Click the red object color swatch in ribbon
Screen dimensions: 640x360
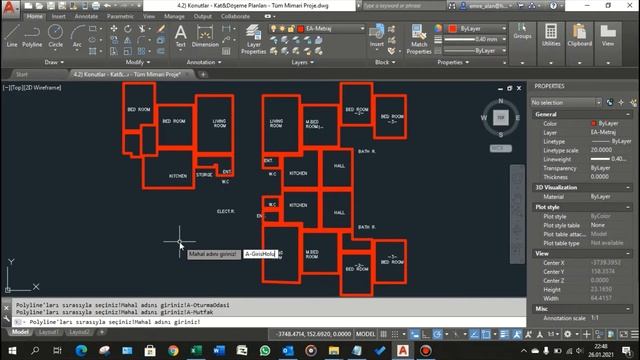click(452, 29)
